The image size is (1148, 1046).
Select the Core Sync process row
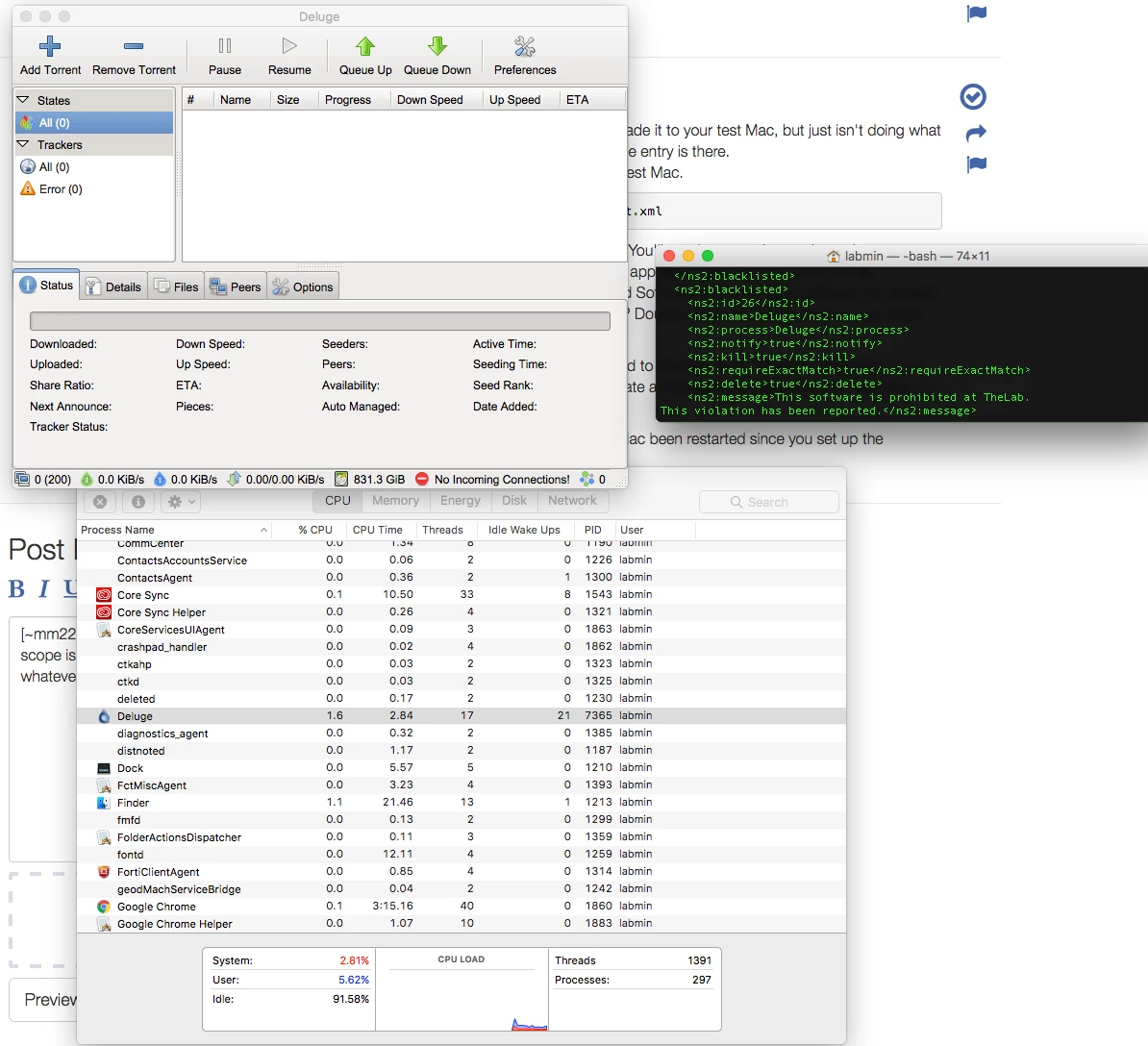coord(462,595)
